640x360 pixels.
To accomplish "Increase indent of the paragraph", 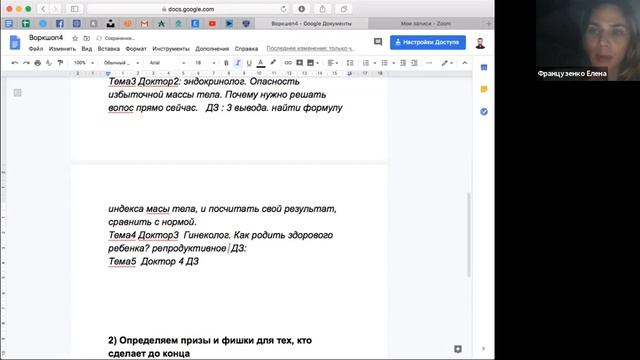I will coord(414,63).
